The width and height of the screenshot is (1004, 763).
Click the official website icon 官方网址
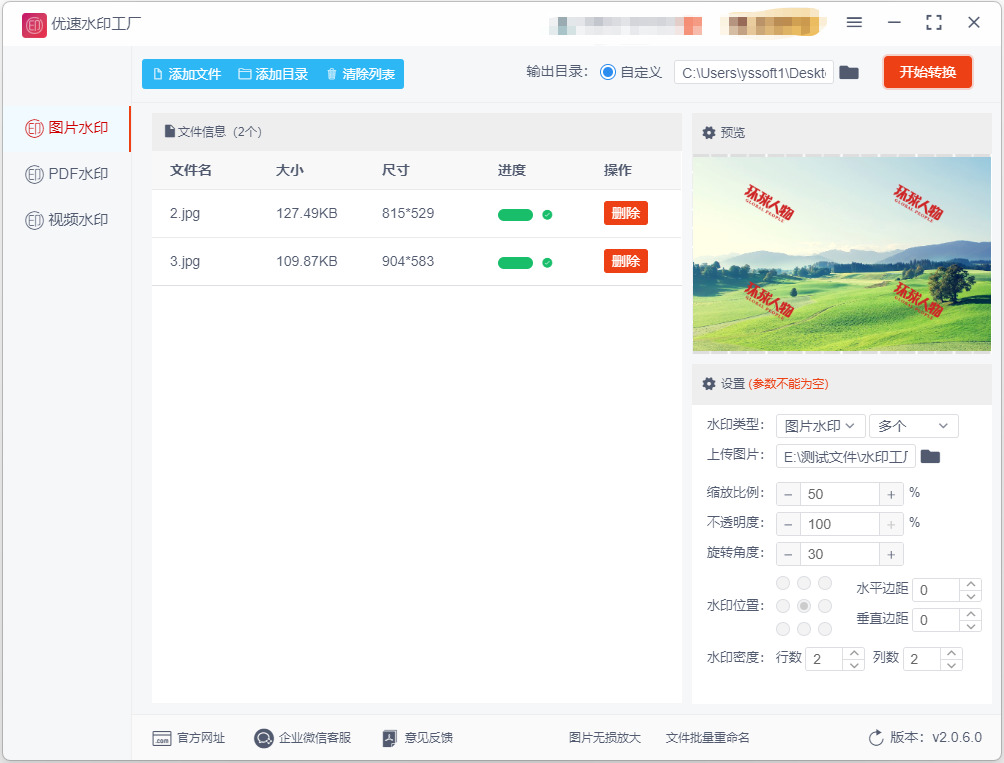pyautogui.click(x=161, y=738)
